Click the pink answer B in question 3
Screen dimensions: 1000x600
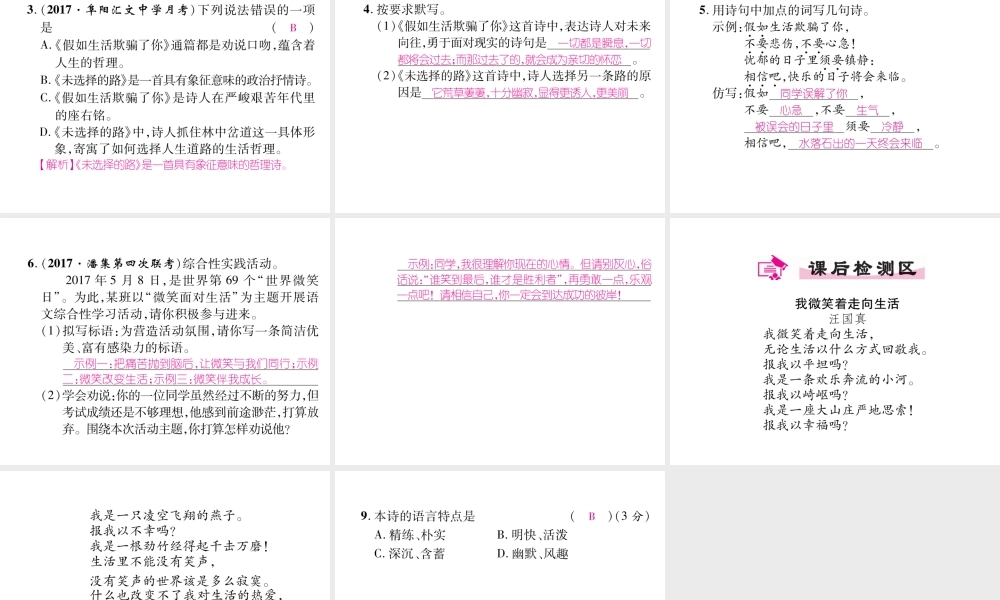click(x=293, y=27)
